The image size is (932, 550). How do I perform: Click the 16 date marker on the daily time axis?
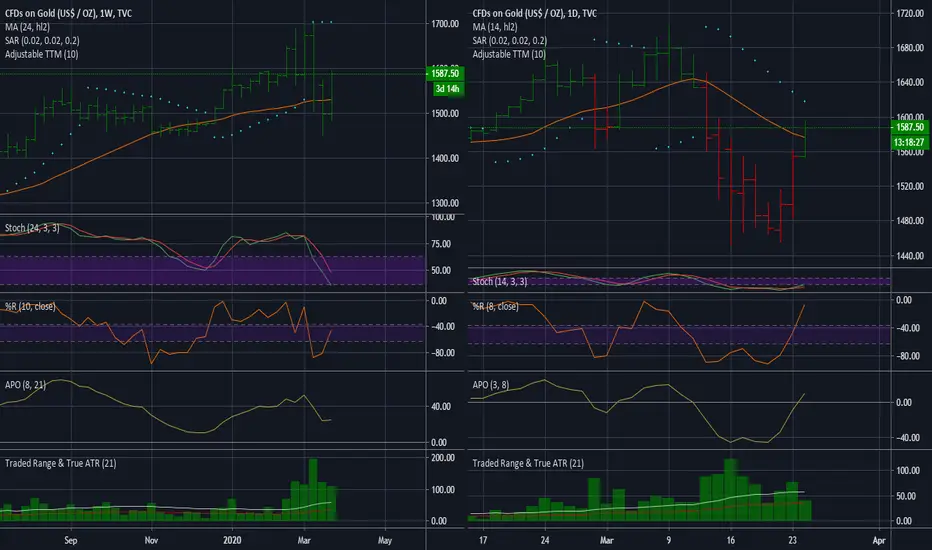[x=731, y=540]
